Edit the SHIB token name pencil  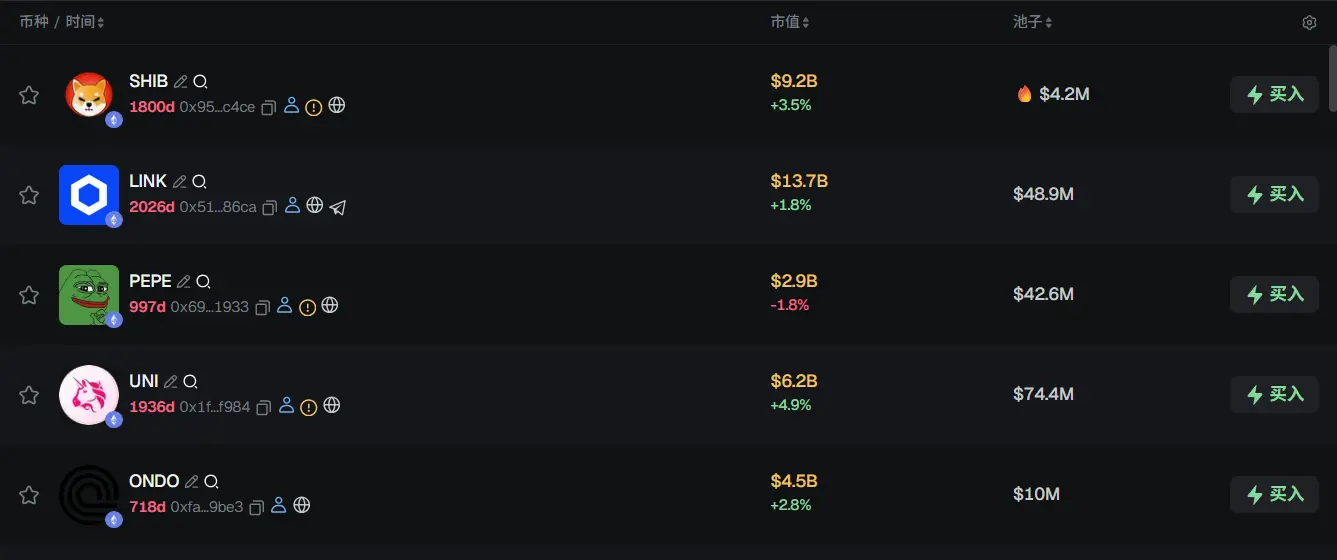181,82
